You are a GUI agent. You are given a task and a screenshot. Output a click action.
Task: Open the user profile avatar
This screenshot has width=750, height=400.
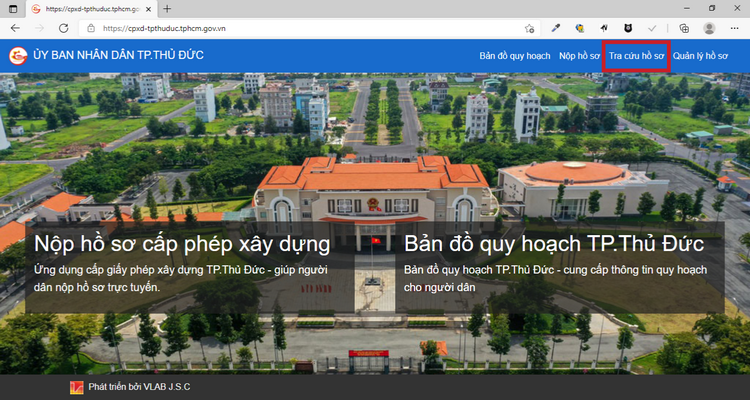coord(709,28)
